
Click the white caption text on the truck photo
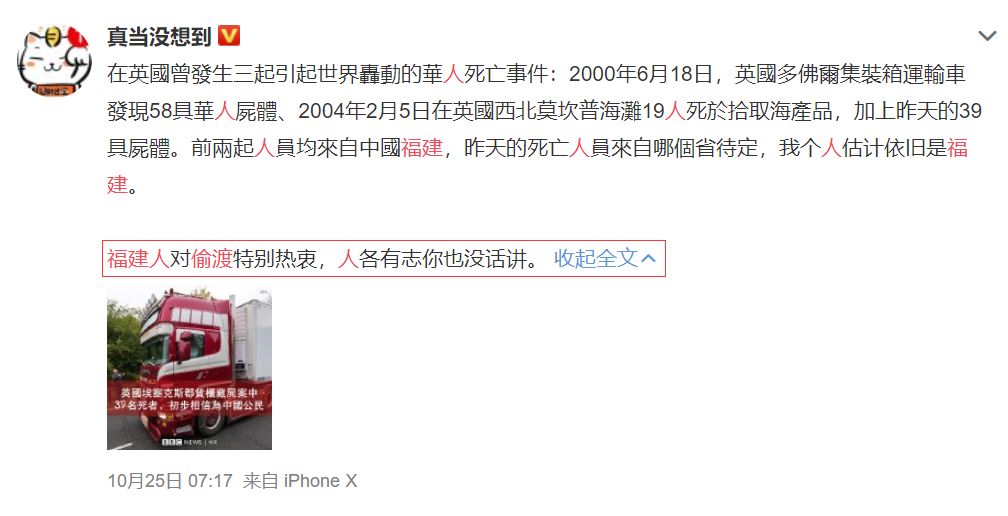pyautogui.click(x=190, y=398)
